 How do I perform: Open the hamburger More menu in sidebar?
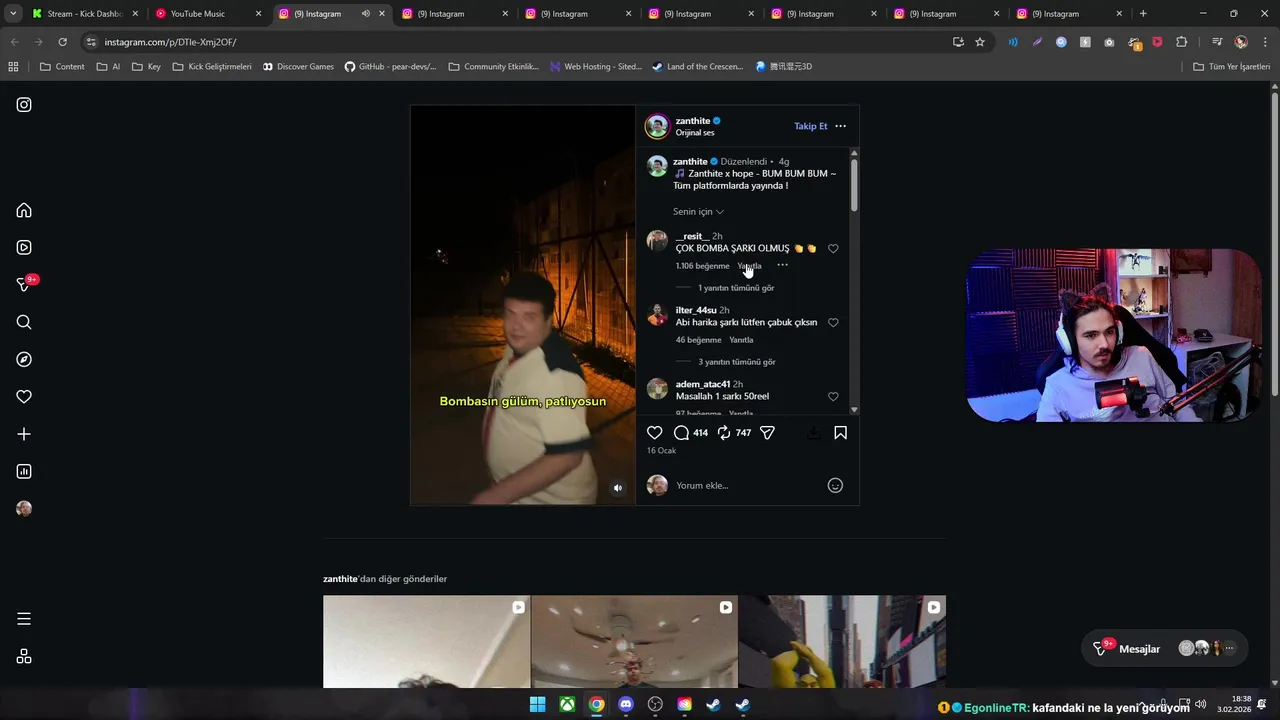24,619
